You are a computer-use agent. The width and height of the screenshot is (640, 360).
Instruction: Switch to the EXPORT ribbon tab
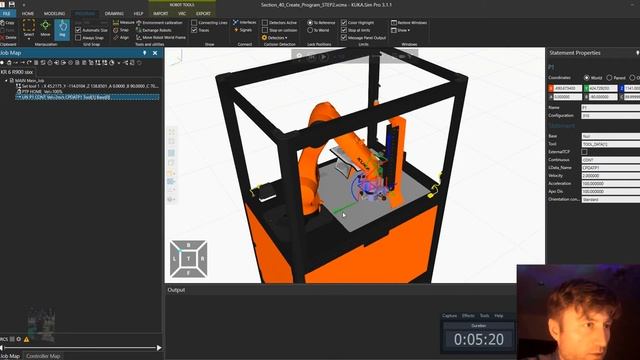click(203, 13)
